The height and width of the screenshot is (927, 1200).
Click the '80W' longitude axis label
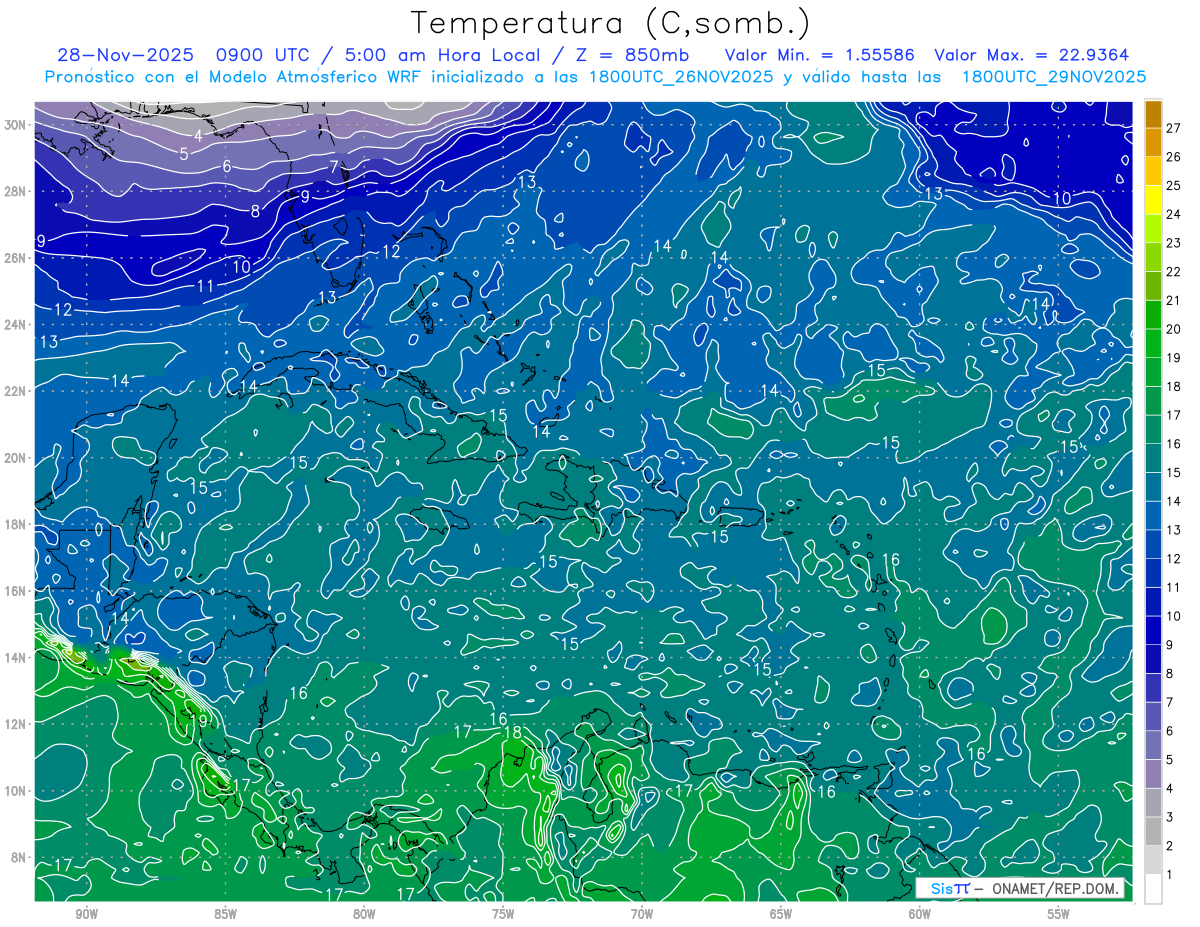click(364, 914)
